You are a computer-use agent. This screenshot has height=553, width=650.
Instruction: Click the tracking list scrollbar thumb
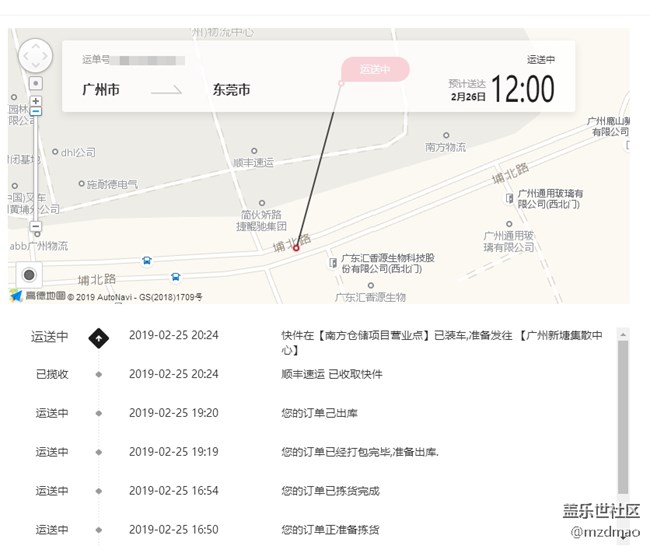click(x=623, y=417)
